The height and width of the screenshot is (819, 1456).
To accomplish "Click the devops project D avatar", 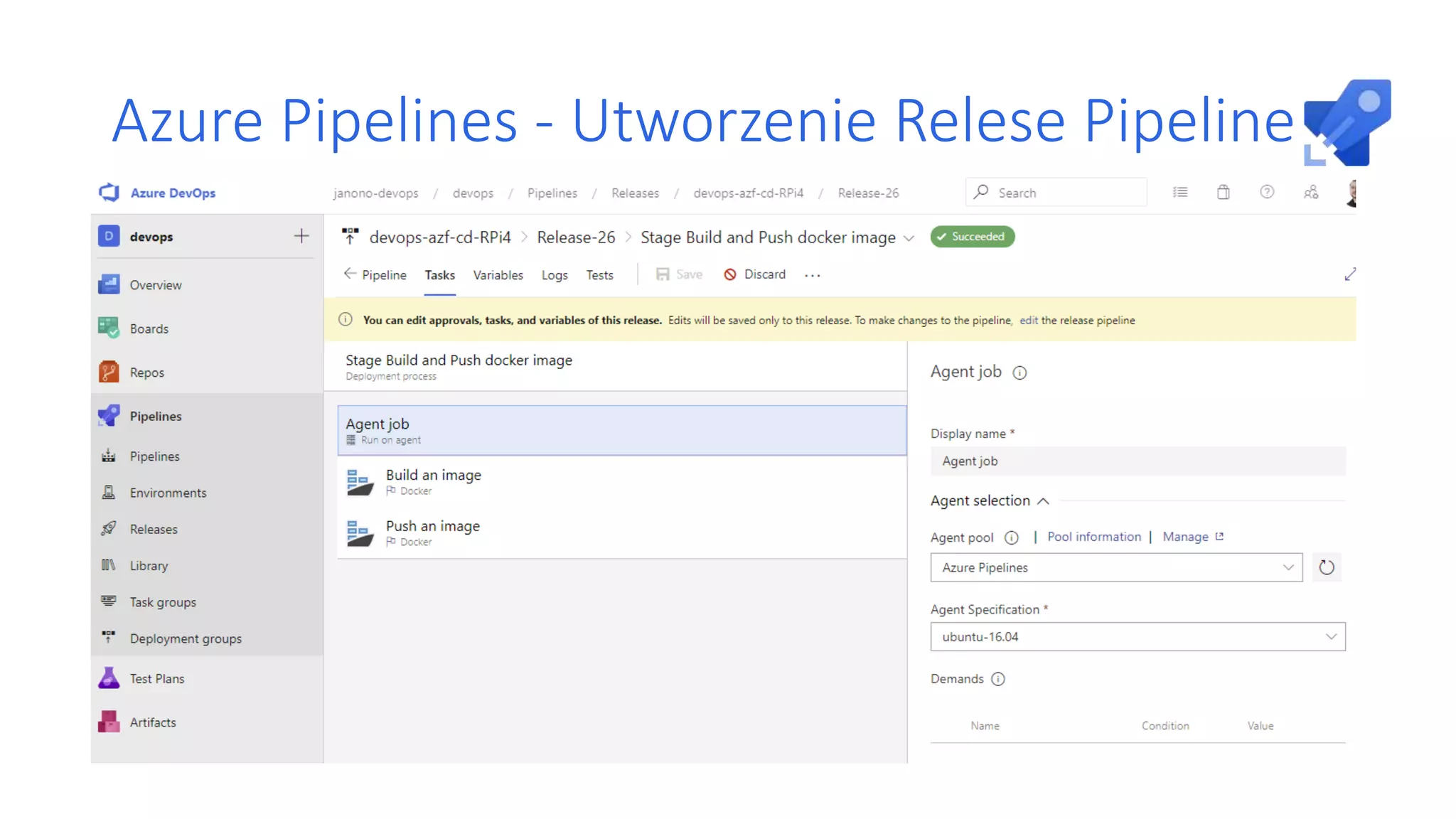I will [109, 236].
